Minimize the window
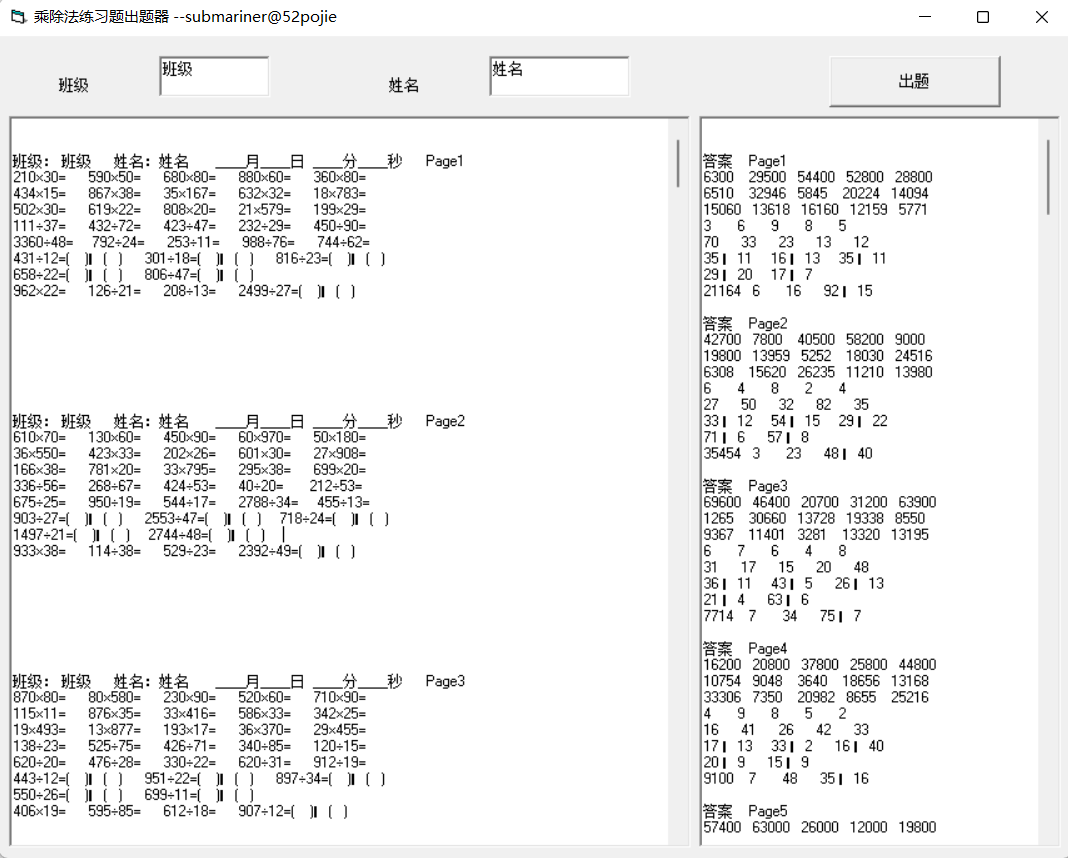1068x858 pixels. point(924,16)
